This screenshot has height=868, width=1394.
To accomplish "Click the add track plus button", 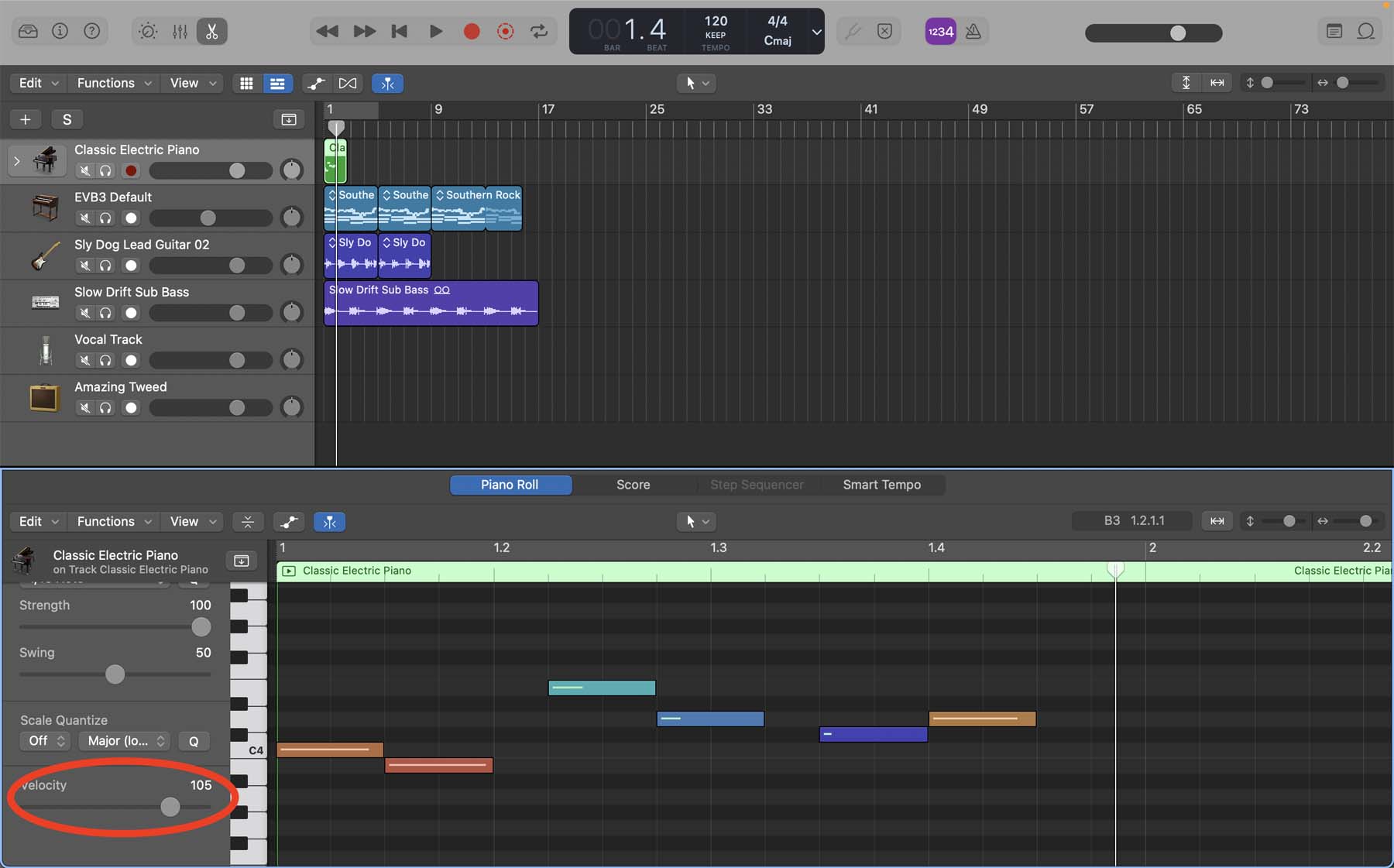I will pyautogui.click(x=25, y=119).
